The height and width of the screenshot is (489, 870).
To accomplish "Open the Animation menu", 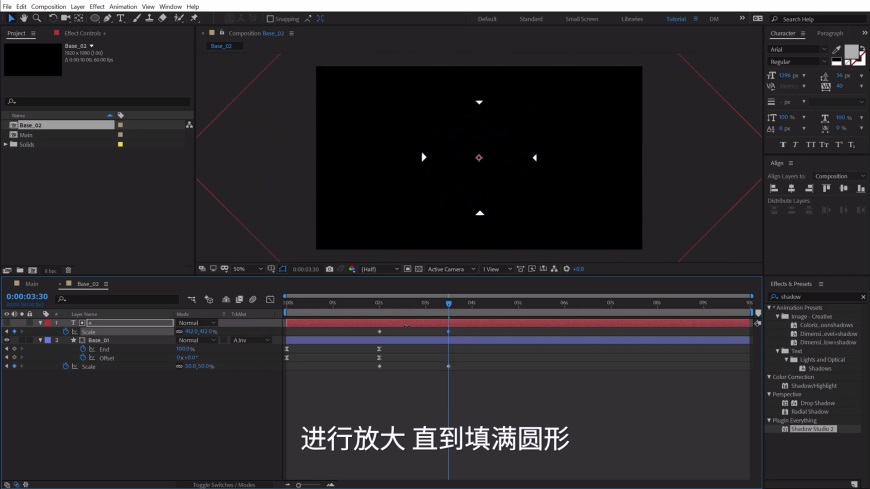I will coord(123,7).
